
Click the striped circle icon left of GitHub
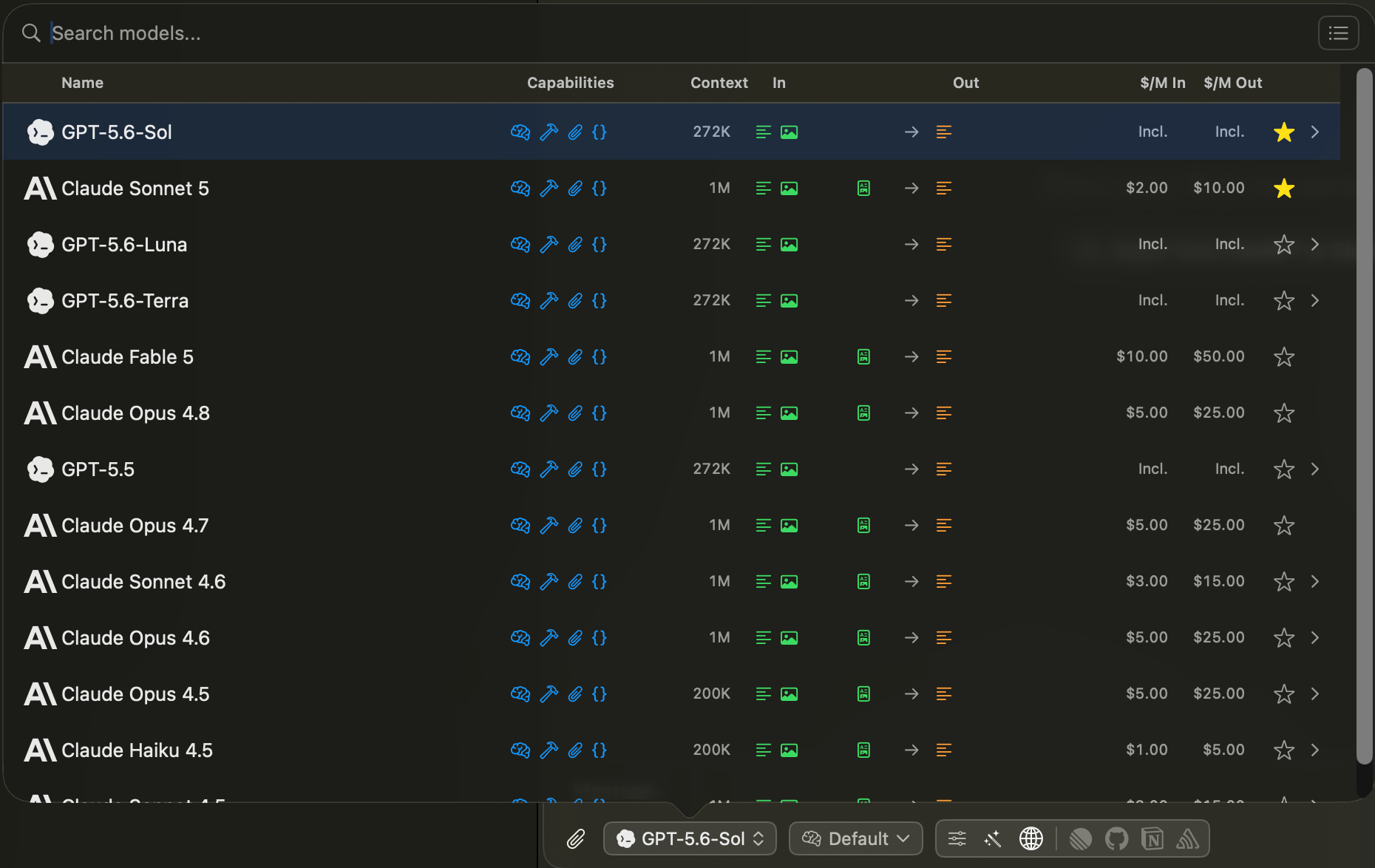1081,838
